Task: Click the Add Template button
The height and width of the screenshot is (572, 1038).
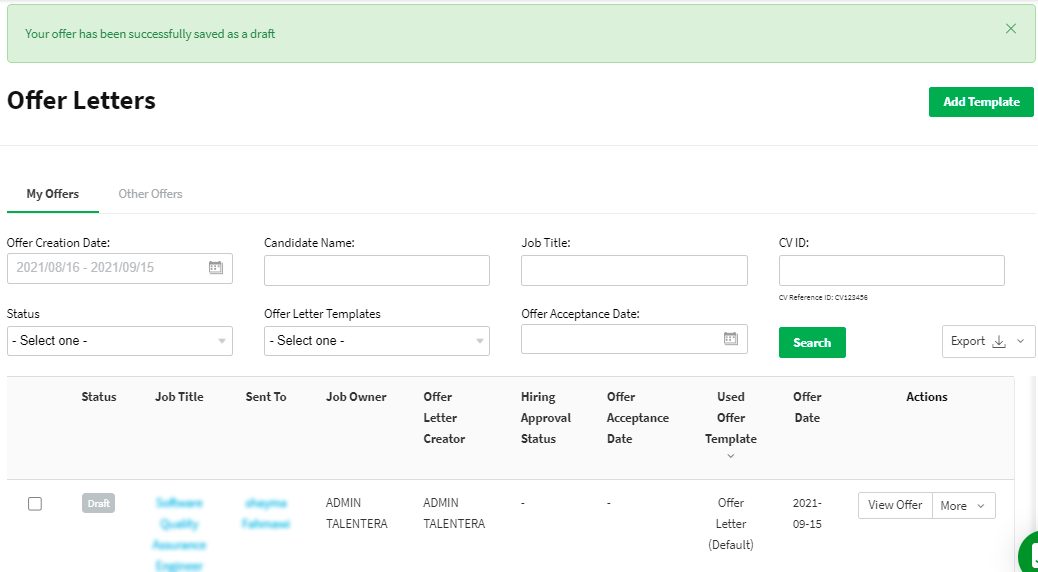Action: [981, 102]
